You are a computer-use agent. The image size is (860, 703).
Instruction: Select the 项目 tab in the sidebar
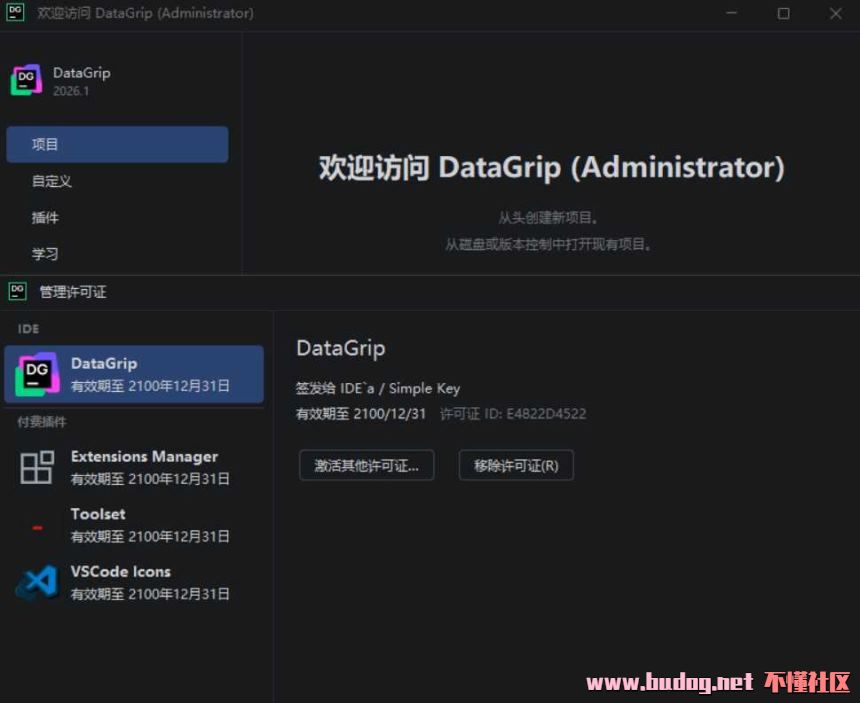(x=117, y=144)
